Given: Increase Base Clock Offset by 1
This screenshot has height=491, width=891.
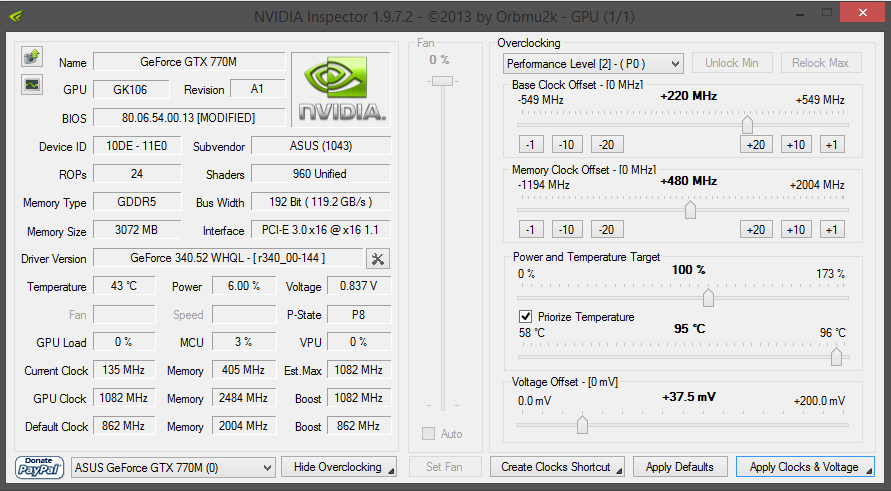Looking at the screenshot, I should (x=832, y=145).
